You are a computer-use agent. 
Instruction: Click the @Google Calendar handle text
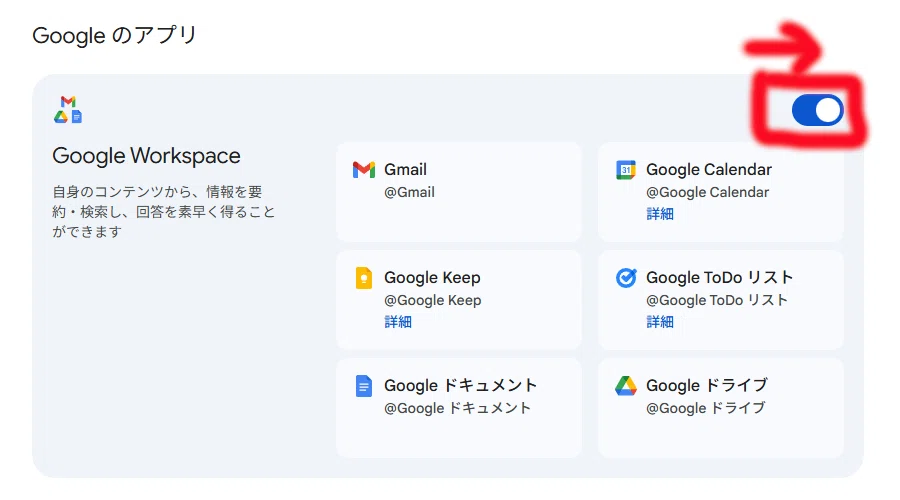(708, 192)
